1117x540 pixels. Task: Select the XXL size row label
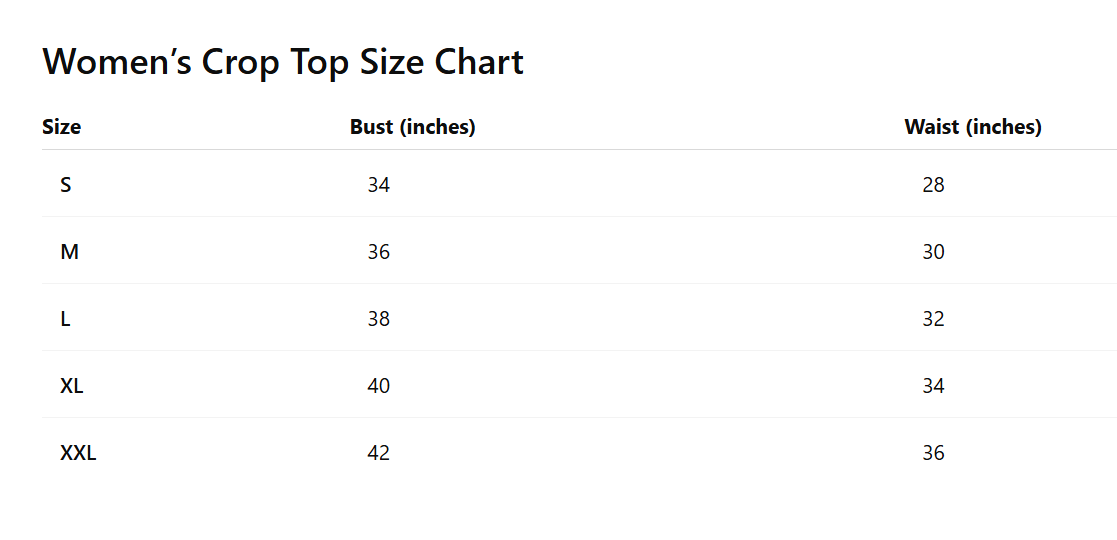pyautogui.click(x=78, y=453)
